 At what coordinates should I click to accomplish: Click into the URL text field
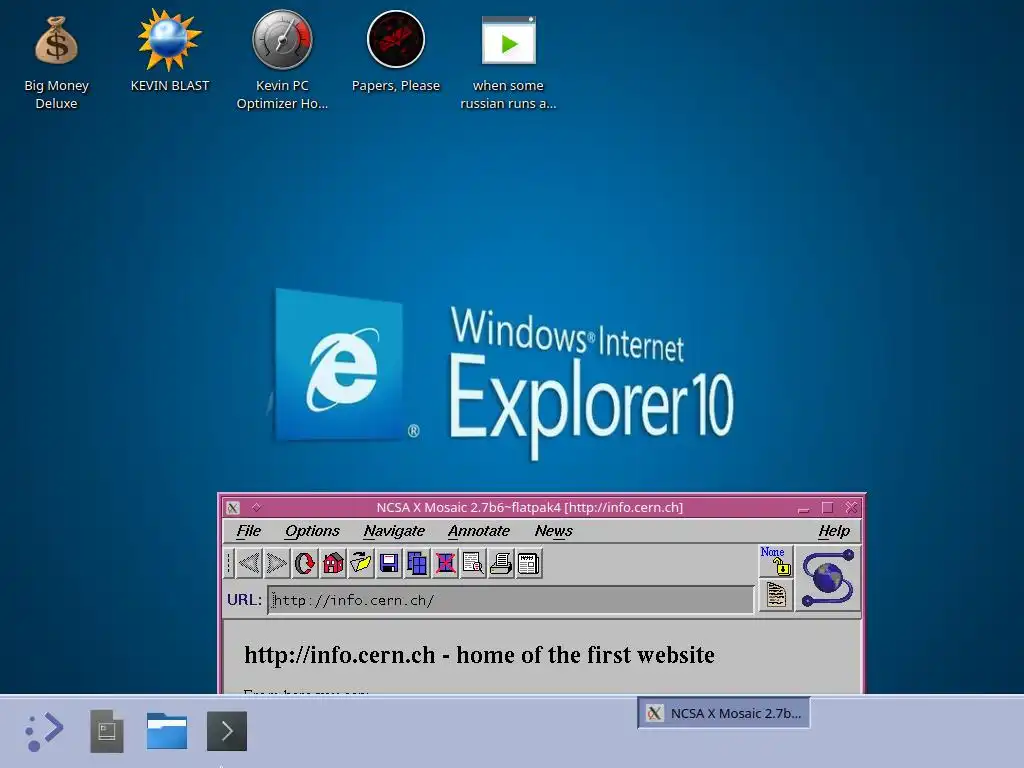tap(511, 600)
